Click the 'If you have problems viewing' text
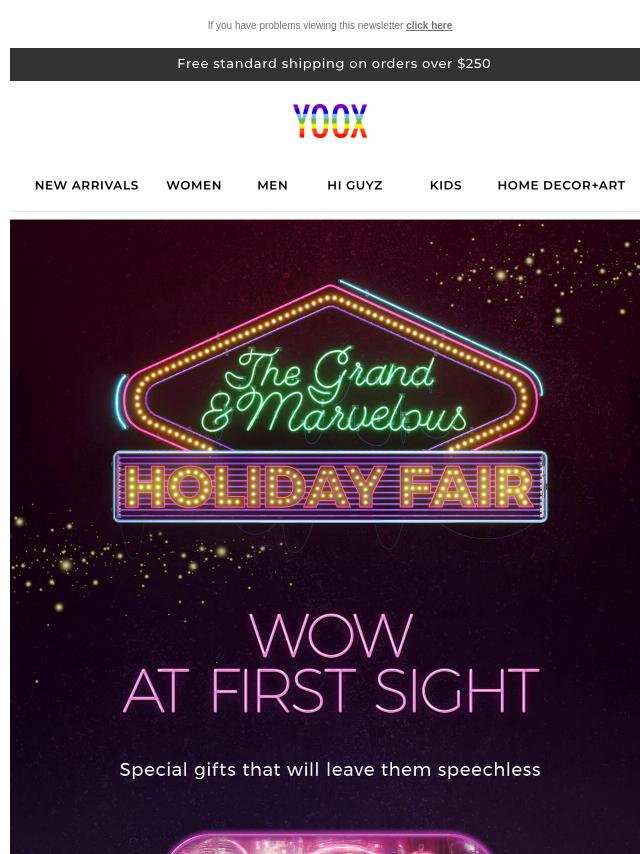Screen dimensions: 640x854 tap(305, 25)
